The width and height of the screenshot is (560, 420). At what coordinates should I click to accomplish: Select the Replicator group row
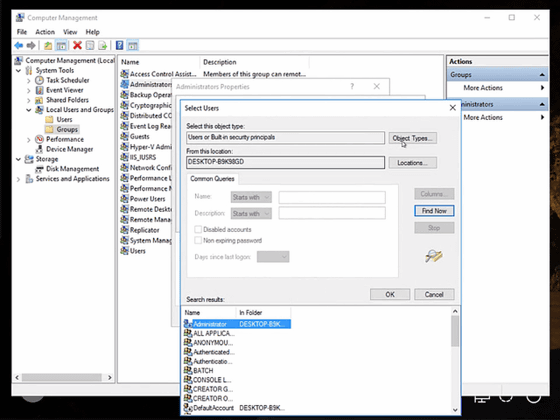(144, 230)
